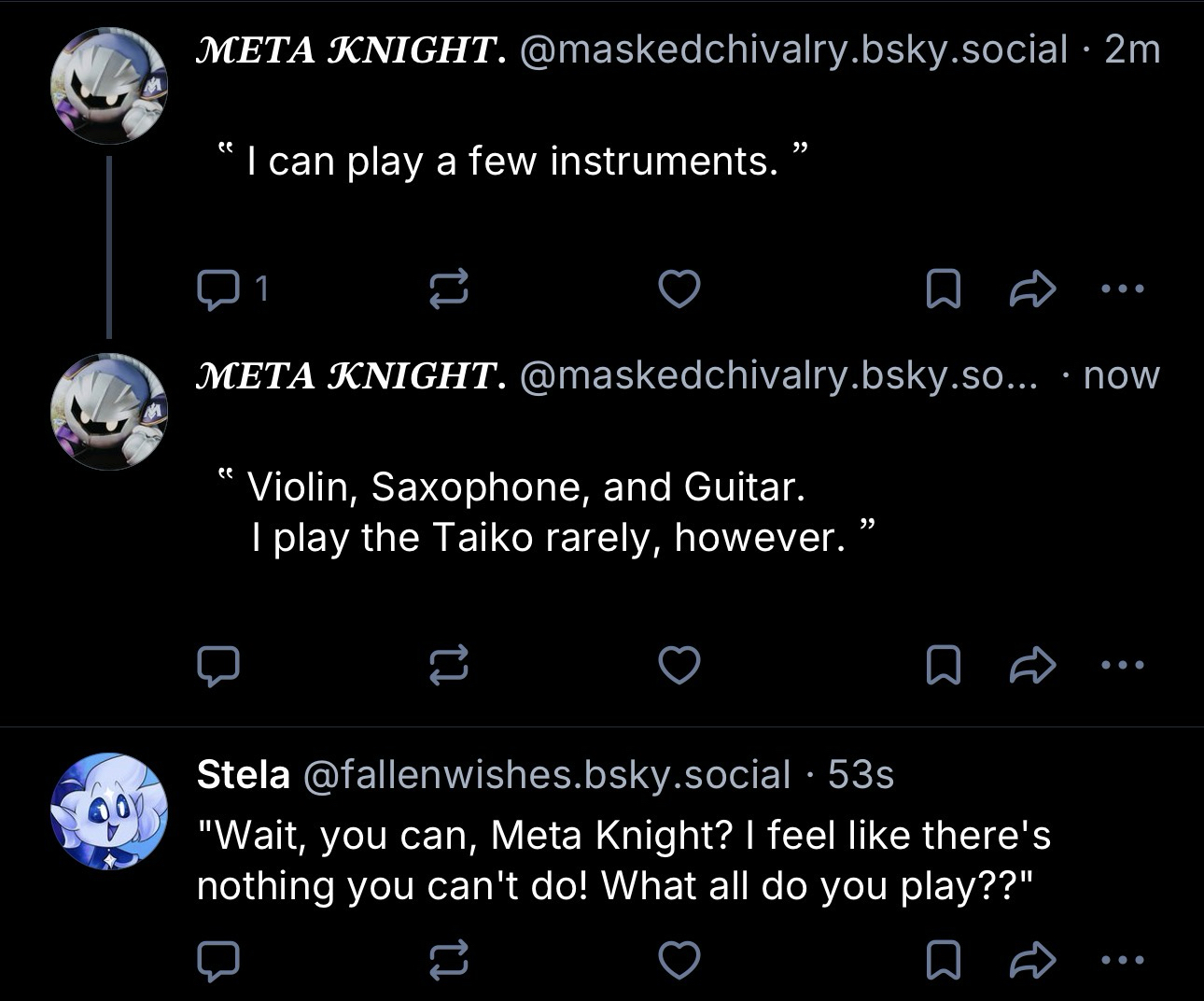Open Stela's profile via display name

click(x=243, y=775)
